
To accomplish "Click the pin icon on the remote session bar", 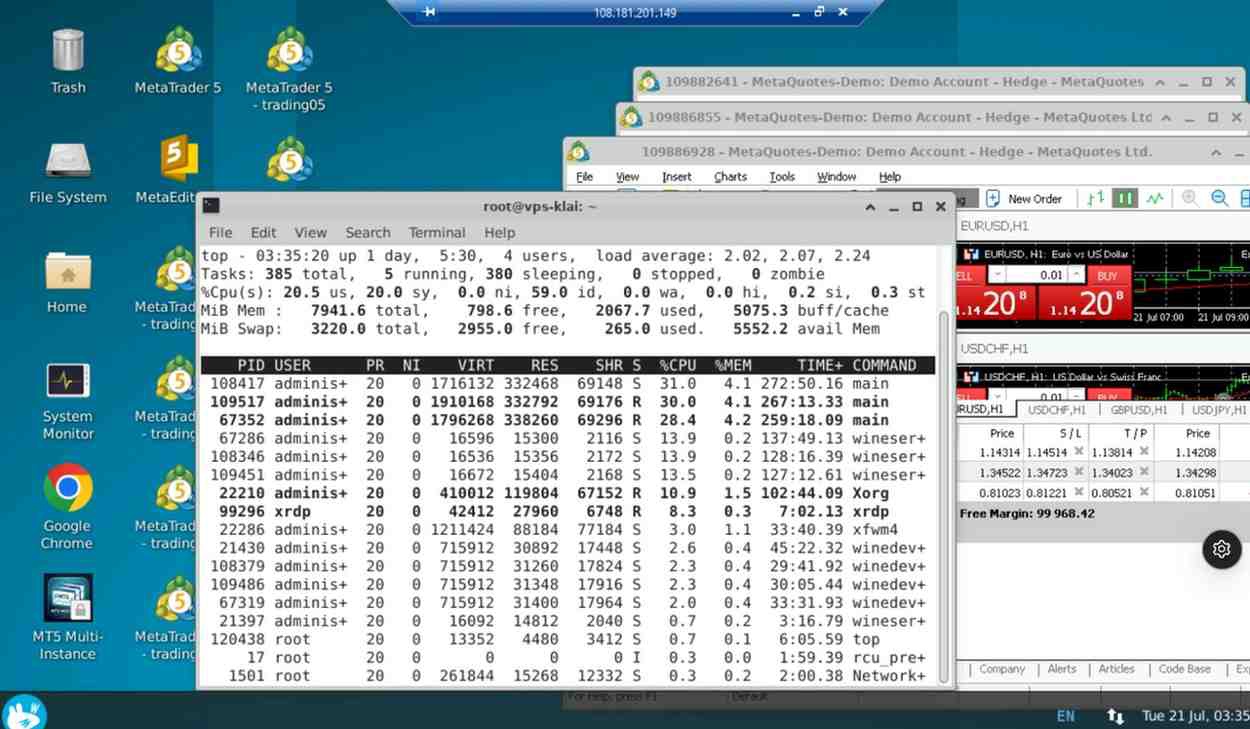I will coord(429,12).
